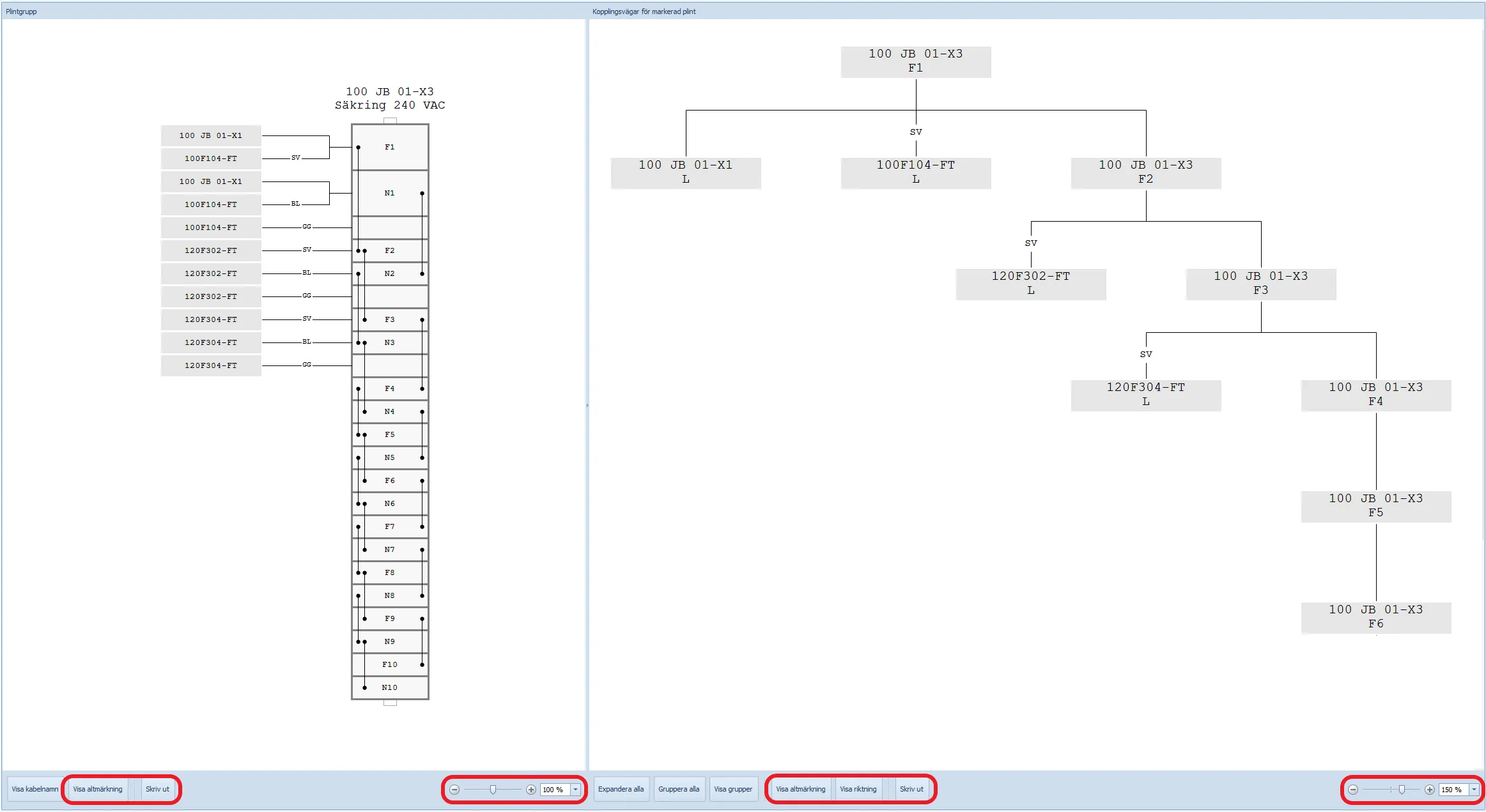Click the 150 % zoom input field

point(1454,790)
